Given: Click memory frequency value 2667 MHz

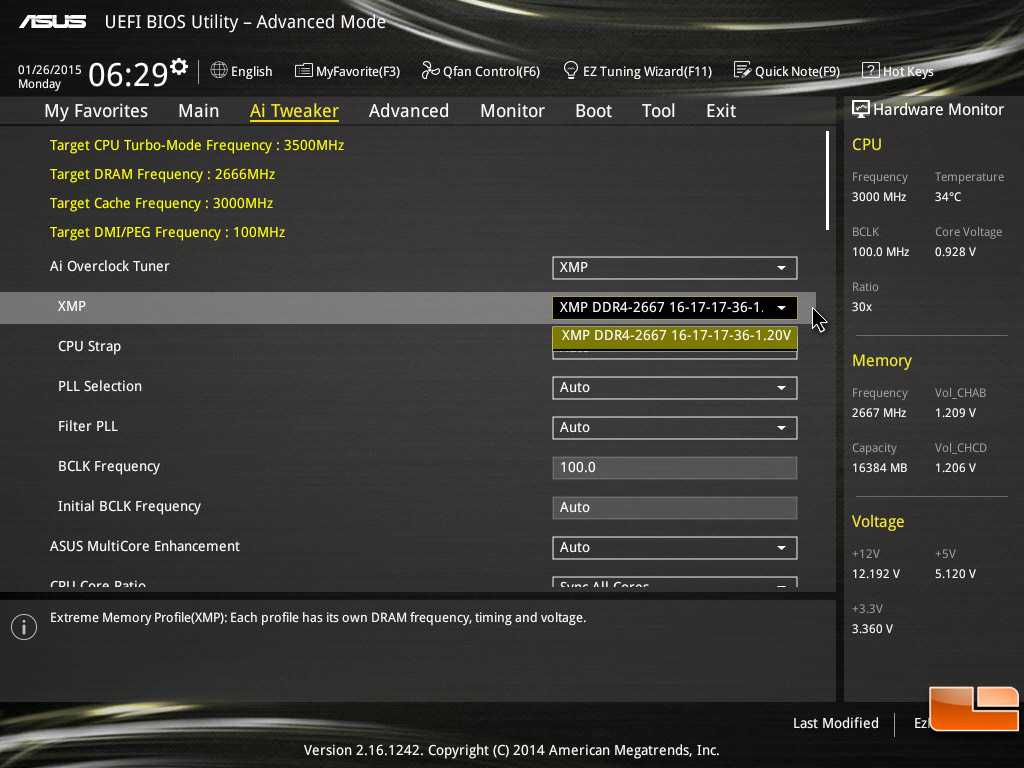Looking at the screenshot, I should point(879,413).
